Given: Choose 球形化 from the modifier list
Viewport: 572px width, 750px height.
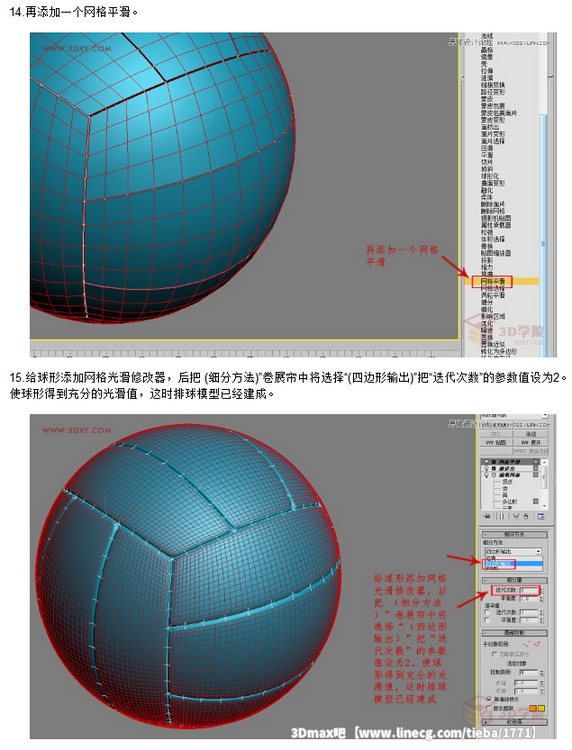Looking at the screenshot, I should click(x=490, y=176).
